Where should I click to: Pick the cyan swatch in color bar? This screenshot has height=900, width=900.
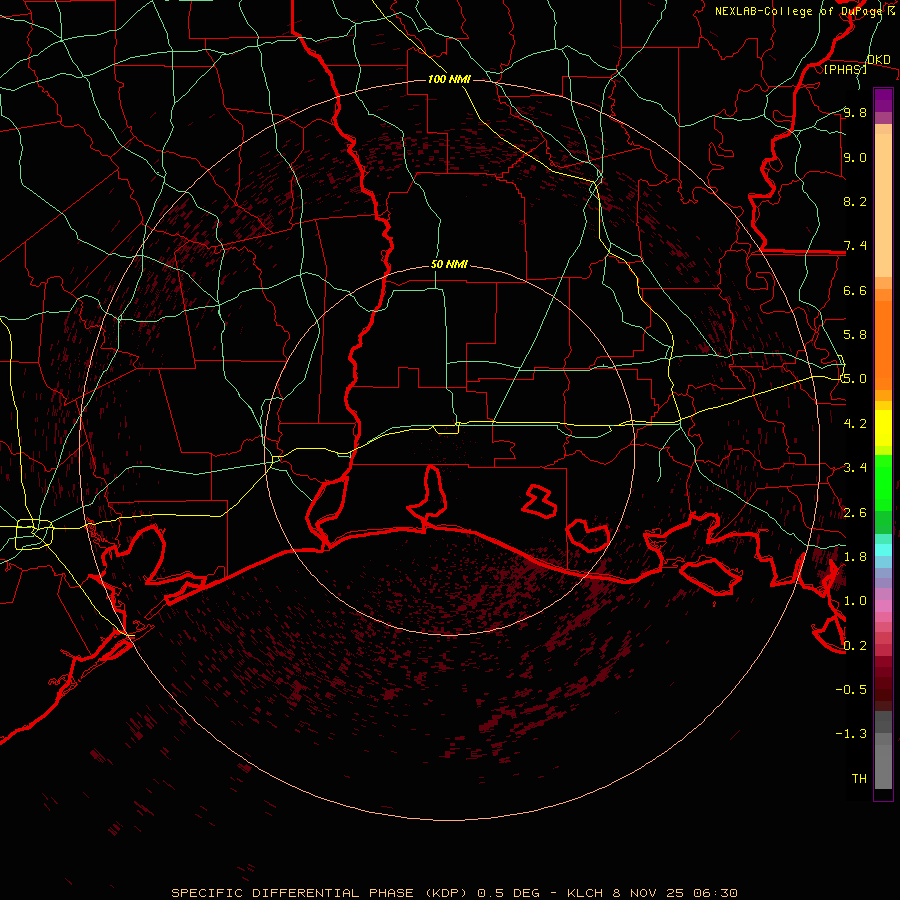point(883,549)
